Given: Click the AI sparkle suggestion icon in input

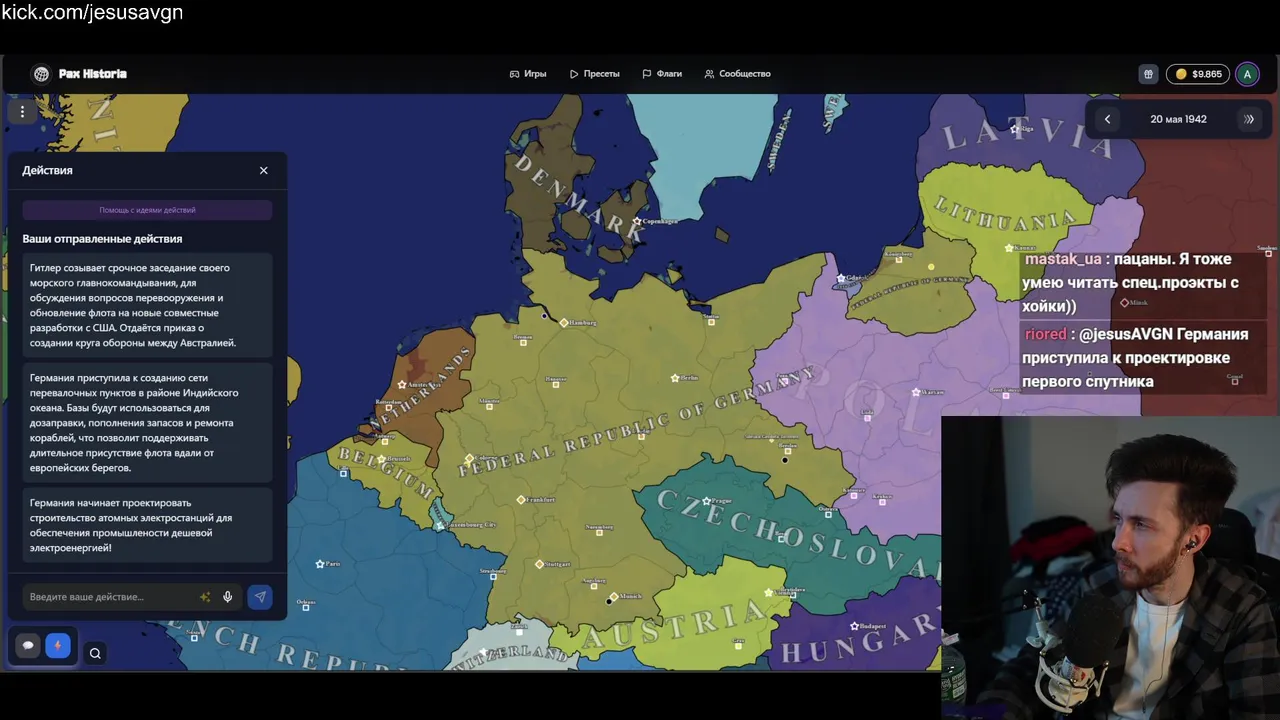Looking at the screenshot, I should (205, 597).
